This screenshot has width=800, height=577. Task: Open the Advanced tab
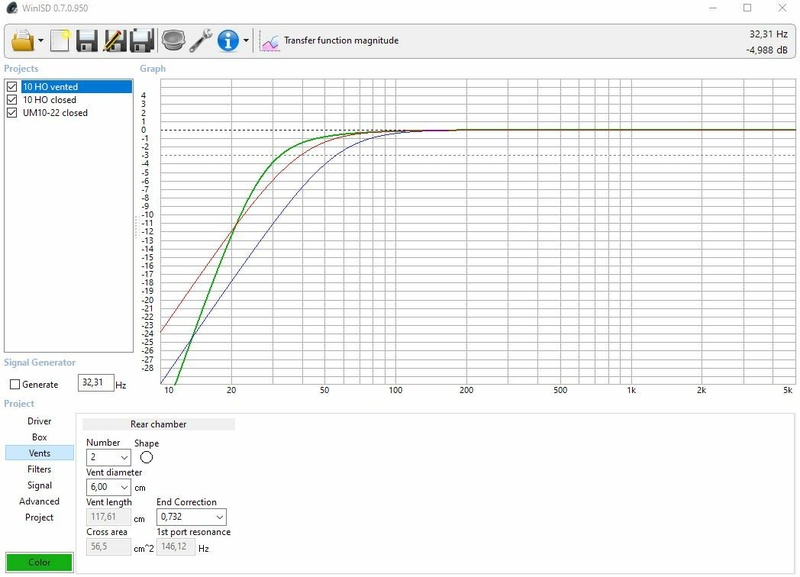tap(39, 501)
